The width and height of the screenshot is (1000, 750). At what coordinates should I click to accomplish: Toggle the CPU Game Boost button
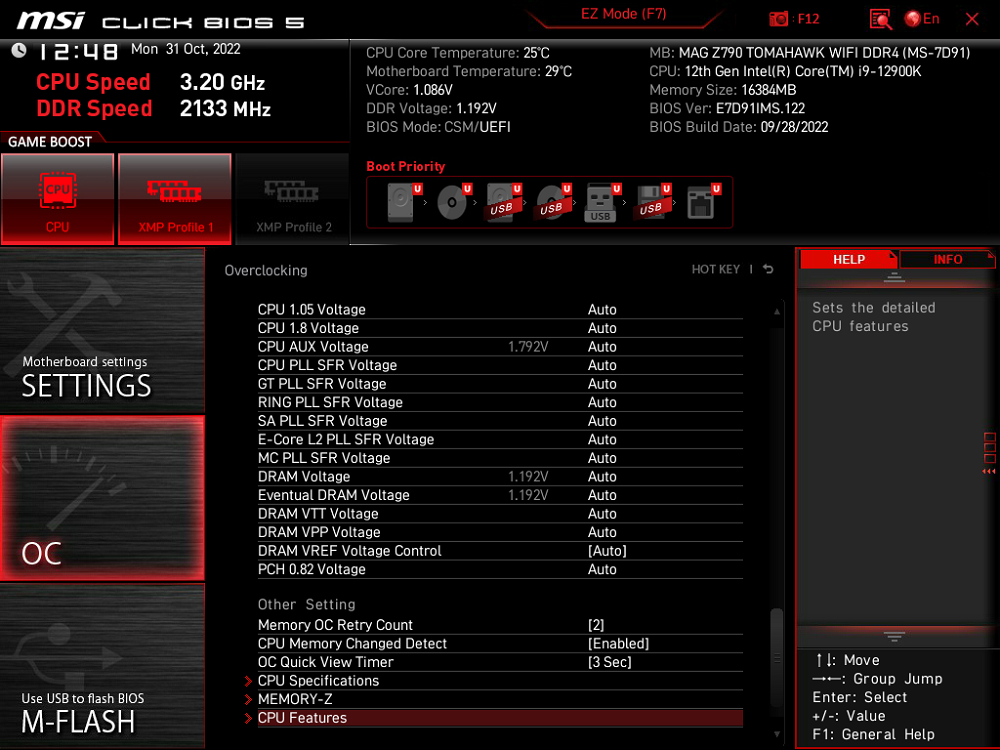(57, 198)
